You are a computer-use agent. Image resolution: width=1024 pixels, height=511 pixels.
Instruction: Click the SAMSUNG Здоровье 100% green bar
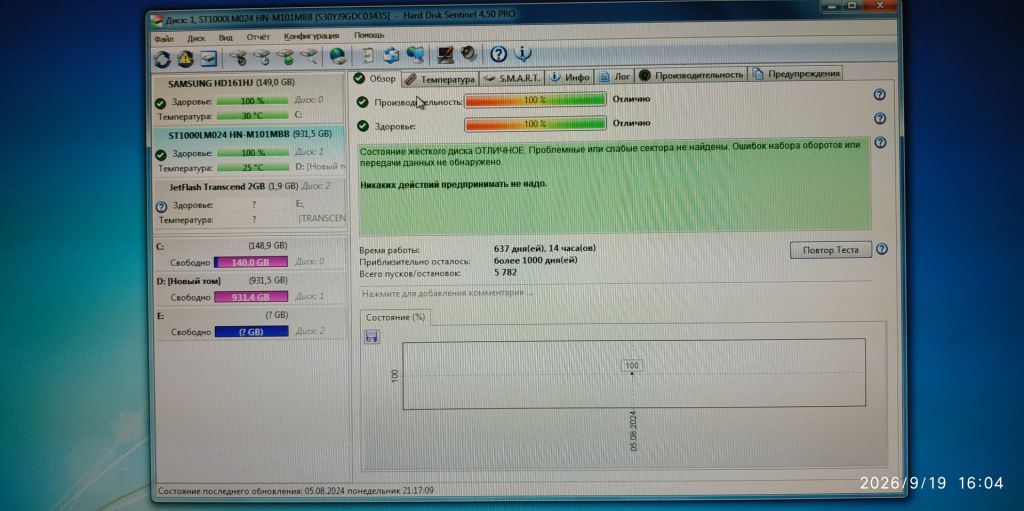tap(252, 101)
